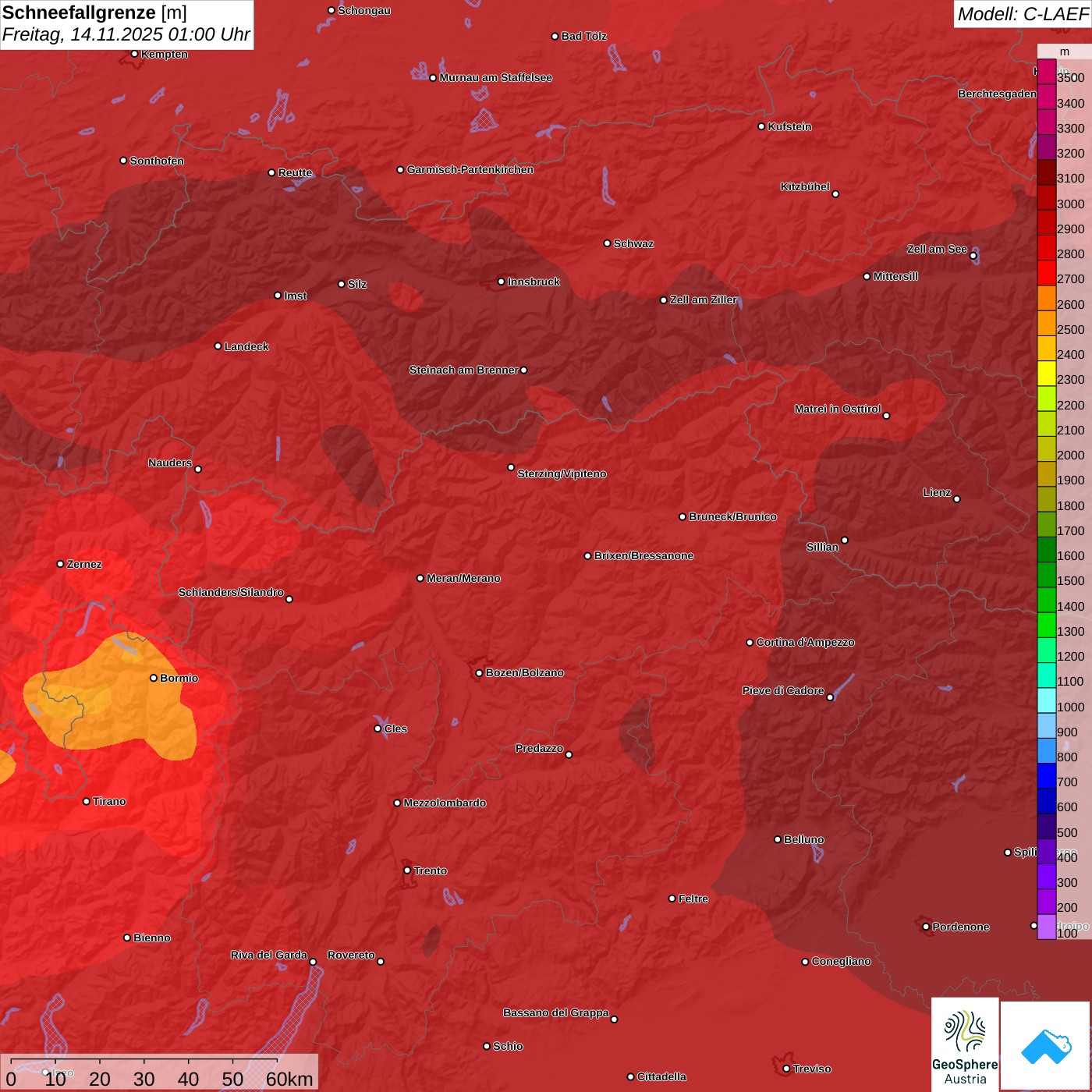
Task: Click the 'Rovereto' label
Action: (x=351, y=955)
